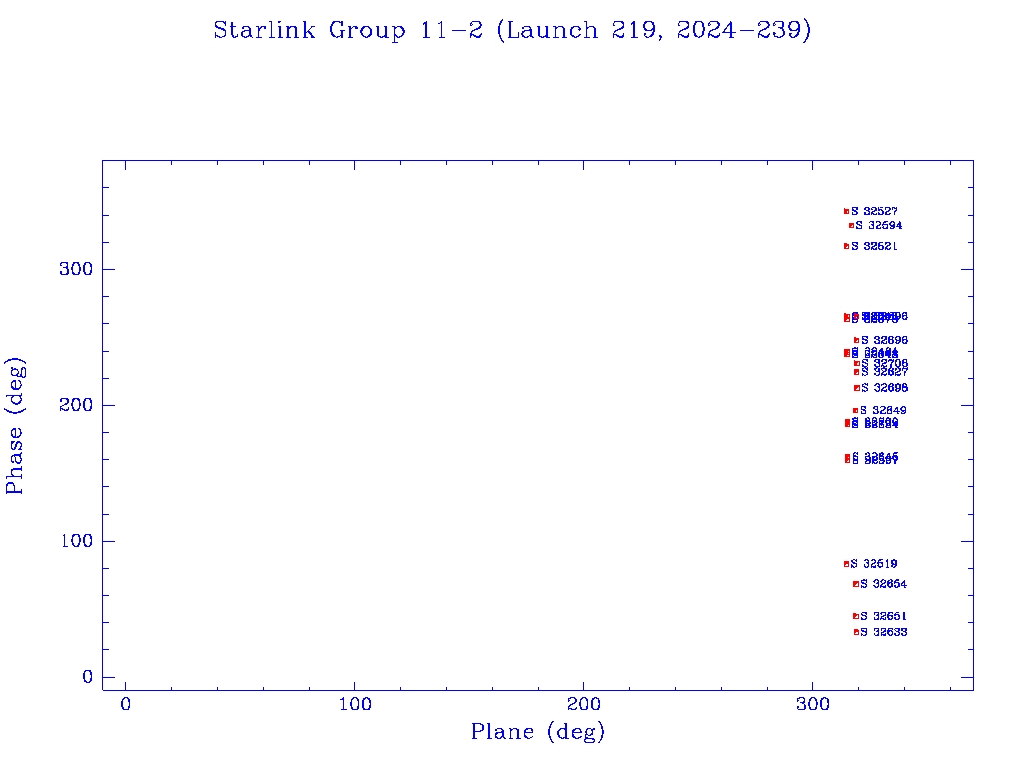This screenshot has width=1024, height=768.
Task: Click the 0 tick label on Phase axis
Action: click(88, 677)
